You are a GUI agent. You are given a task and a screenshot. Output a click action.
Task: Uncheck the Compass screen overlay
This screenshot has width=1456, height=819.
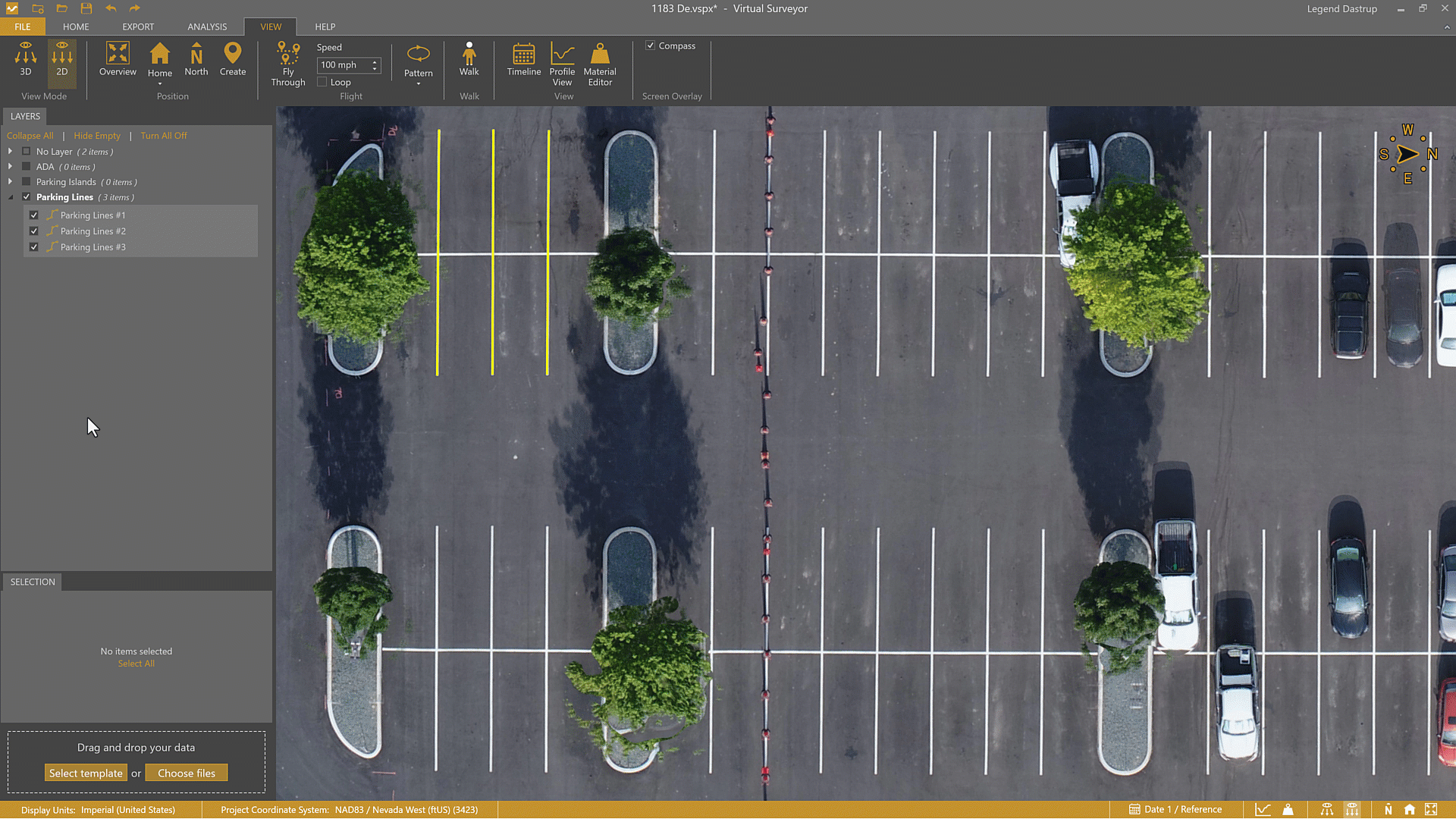651,45
